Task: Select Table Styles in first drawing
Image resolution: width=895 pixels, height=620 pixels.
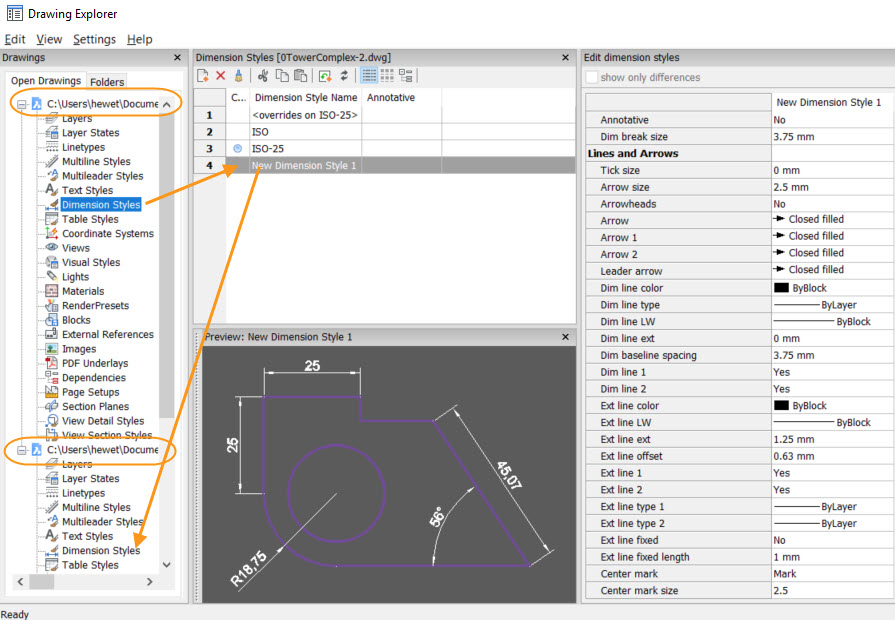Action: 90,219
